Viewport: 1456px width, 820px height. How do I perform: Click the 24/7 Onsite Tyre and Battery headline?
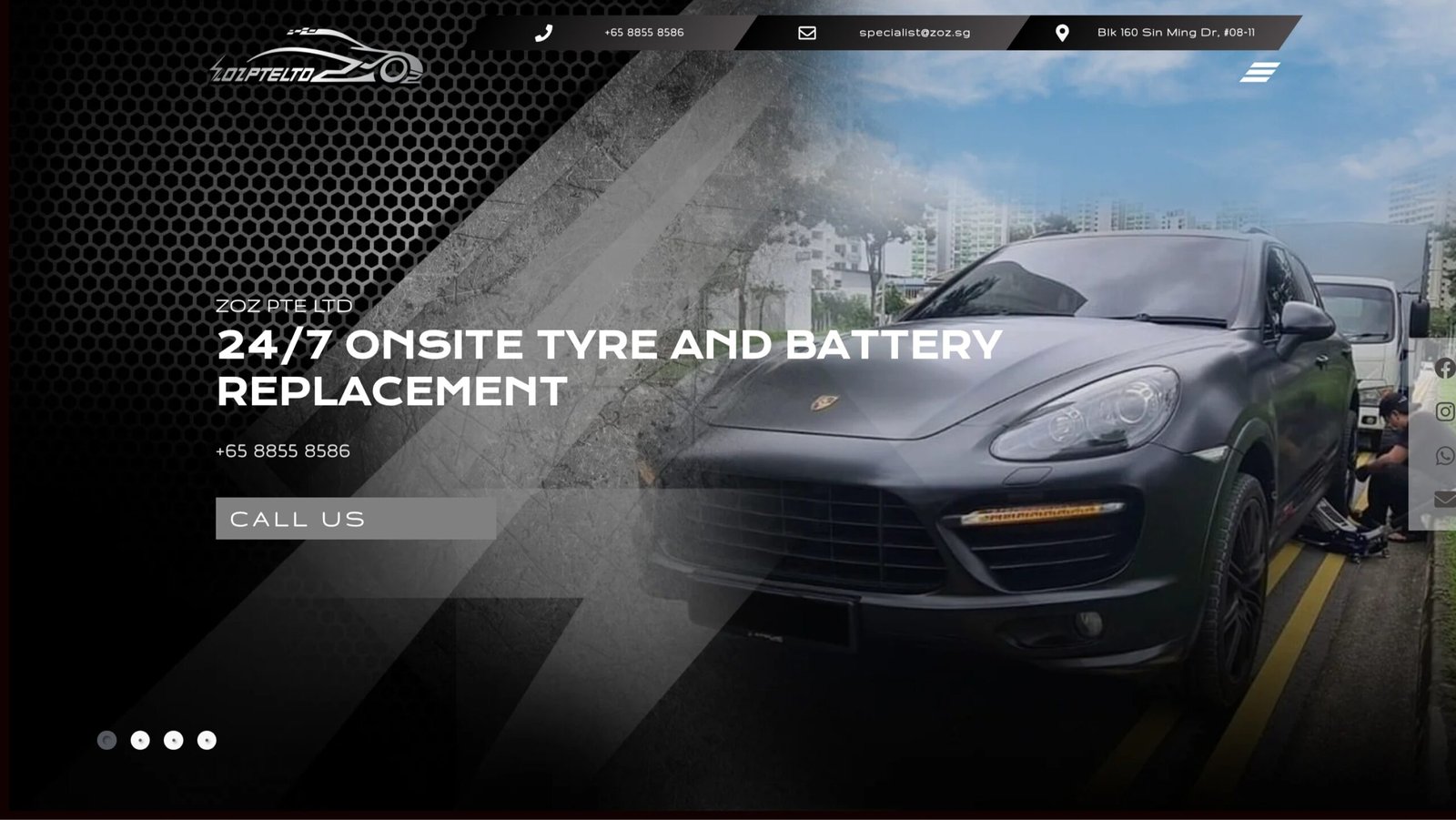pyautogui.click(x=609, y=369)
